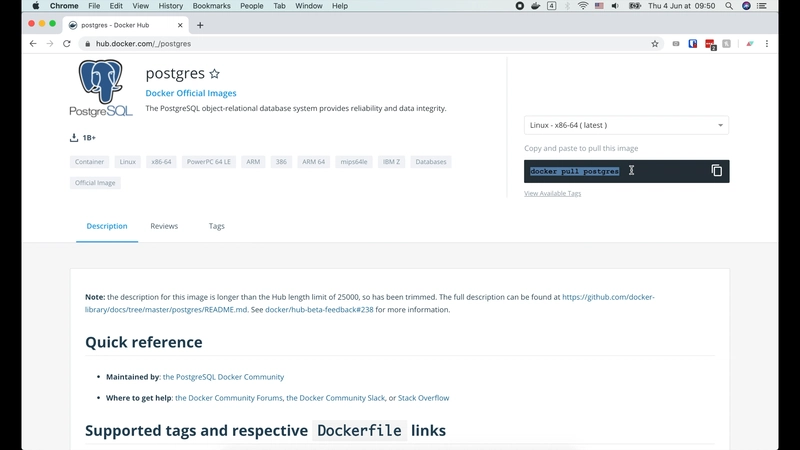Open the Docker Community Forums link
Viewport: 800px width, 450px height.
229,398
